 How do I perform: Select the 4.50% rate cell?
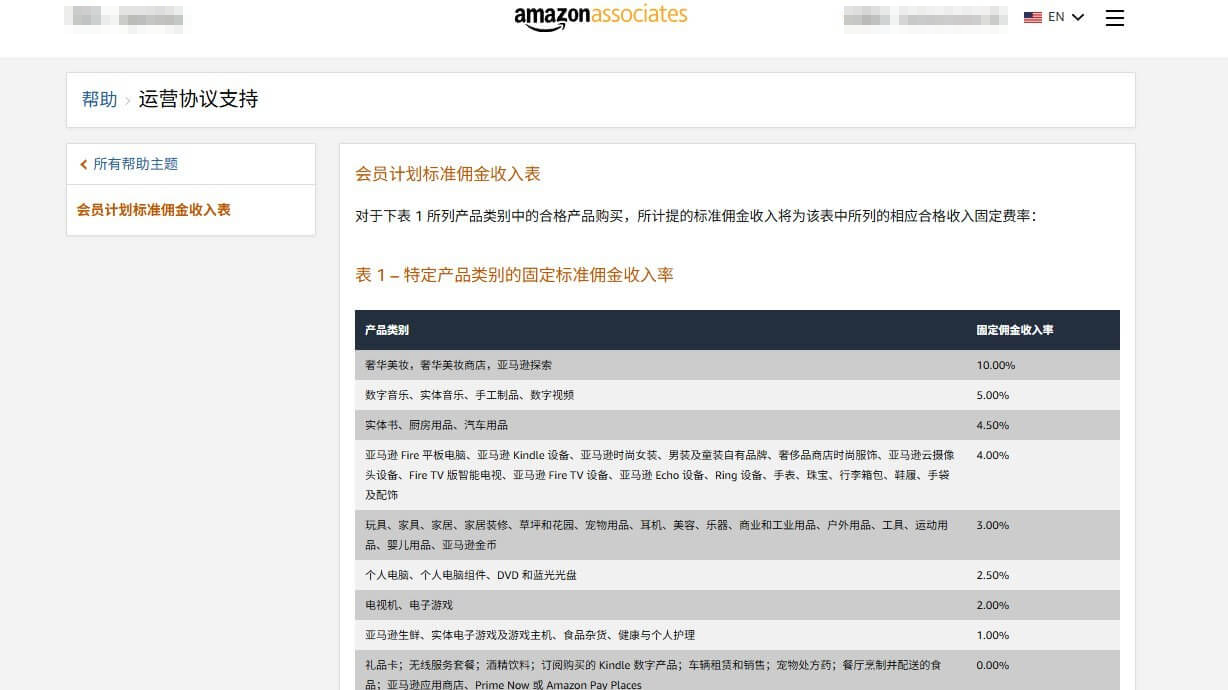[993, 425]
